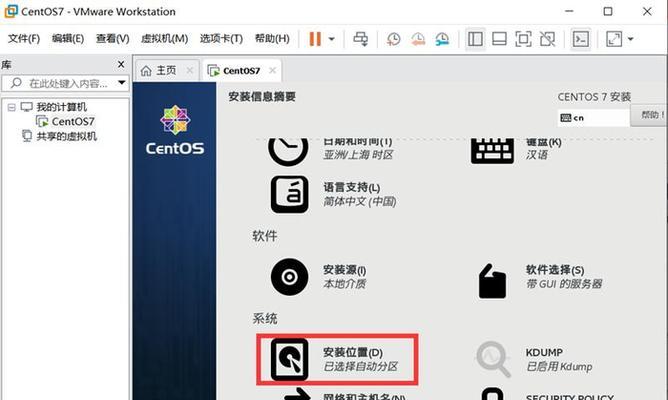Viewport: 668px width, 400px height.
Task: Open the 虚拟机(M) menu
Action: coord(164,39)
